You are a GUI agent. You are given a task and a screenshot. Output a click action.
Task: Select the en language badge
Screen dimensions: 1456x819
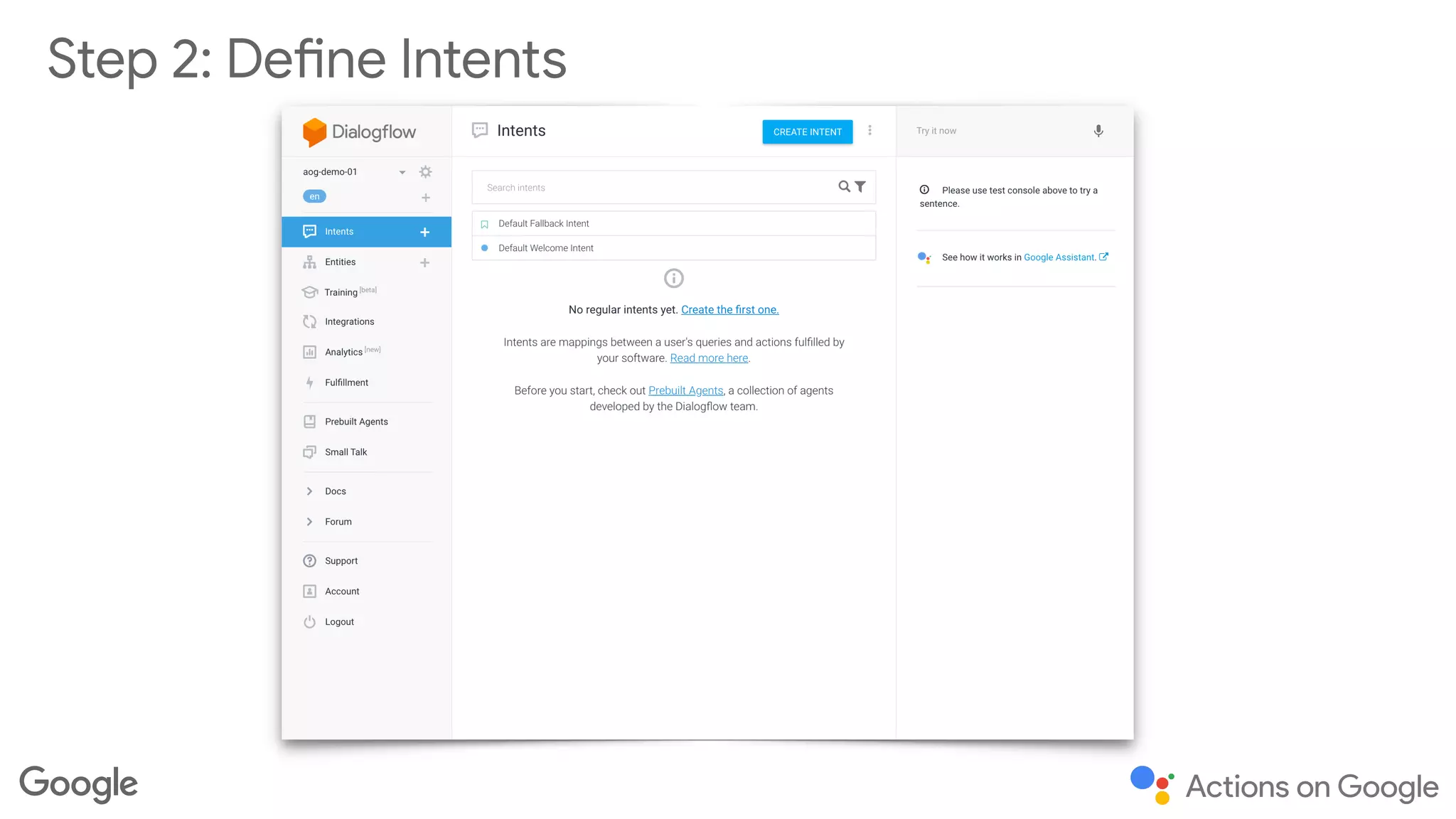tap(314, 196)
